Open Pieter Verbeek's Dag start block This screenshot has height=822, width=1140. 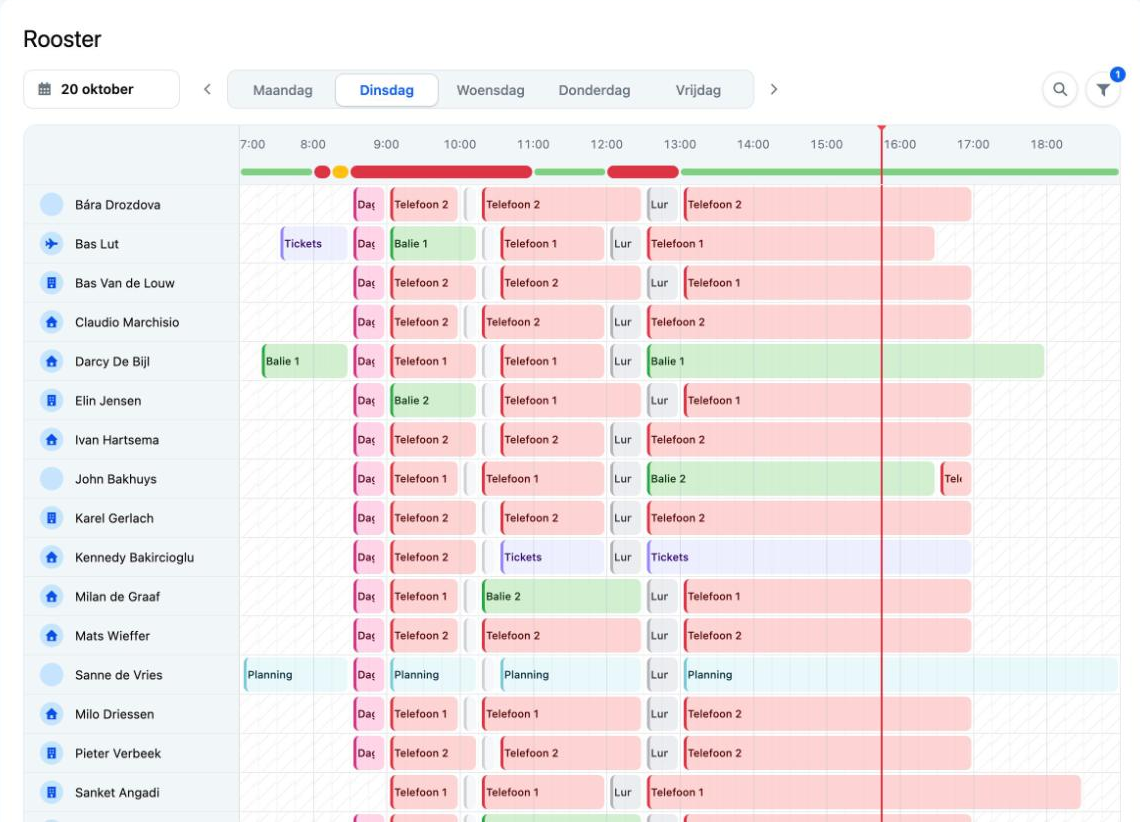tap(369, 754)
